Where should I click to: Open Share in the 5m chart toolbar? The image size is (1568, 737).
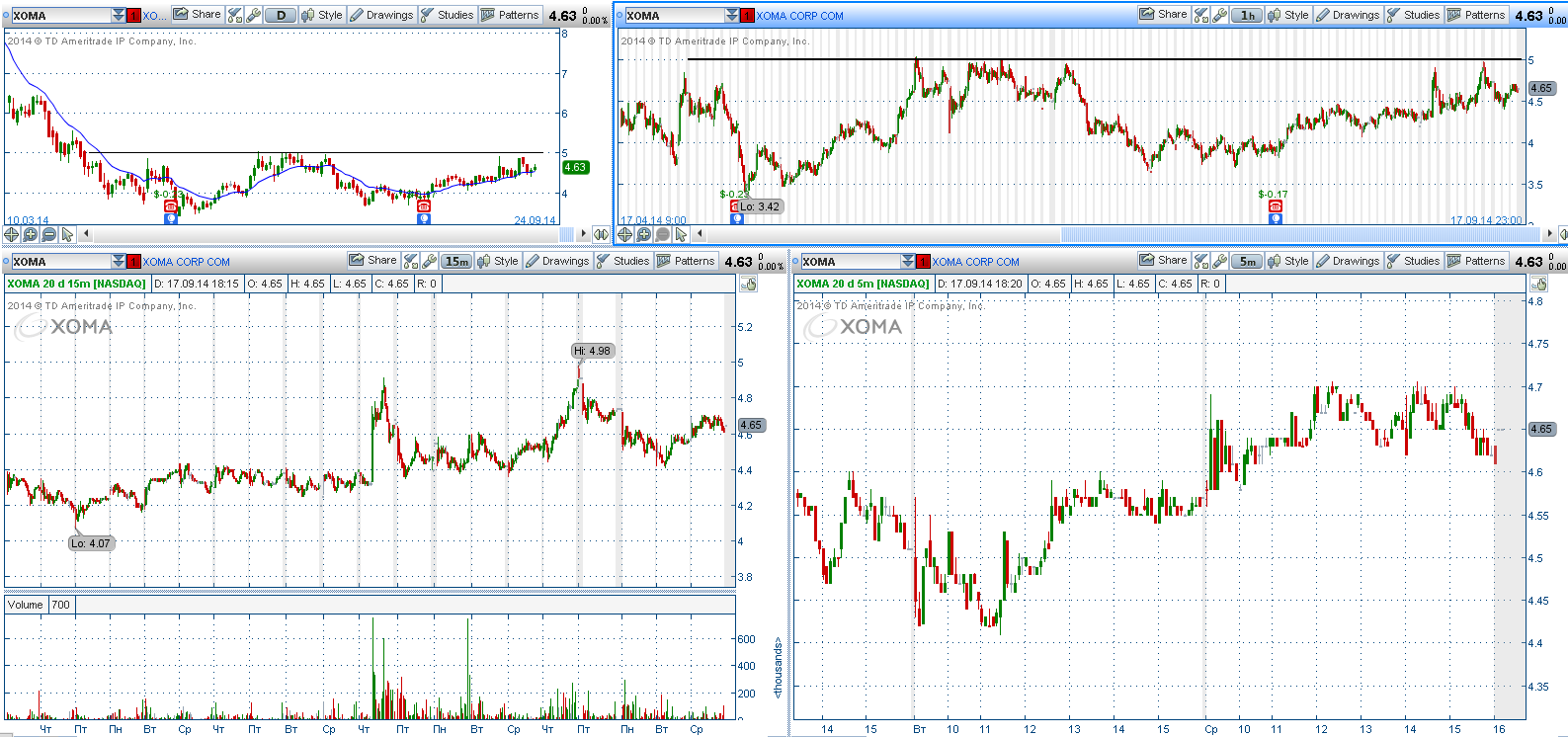tap(1164, 261)
